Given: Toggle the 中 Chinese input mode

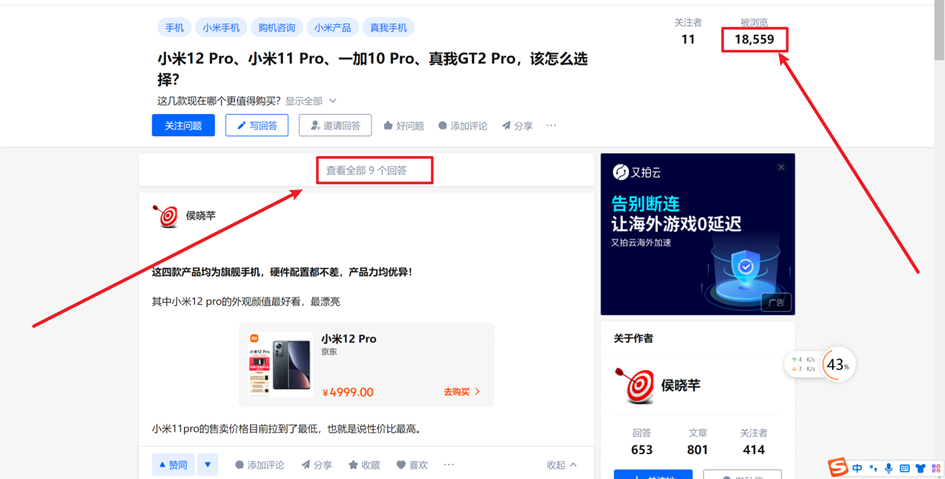Looking at the screenshot, I should tap(858, 468).
